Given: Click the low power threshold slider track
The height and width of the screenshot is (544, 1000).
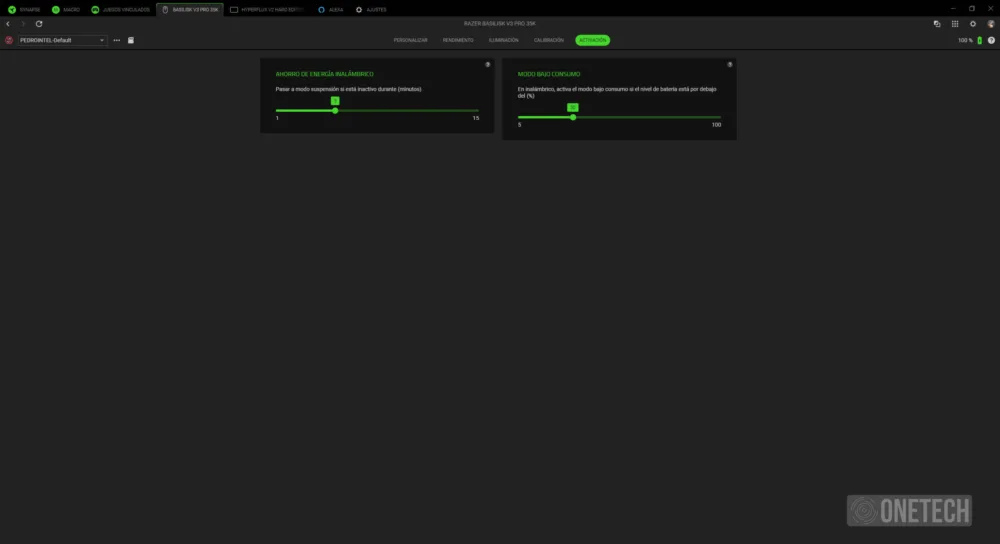Looking at the screenshot, I should click(x=619, y=117).
